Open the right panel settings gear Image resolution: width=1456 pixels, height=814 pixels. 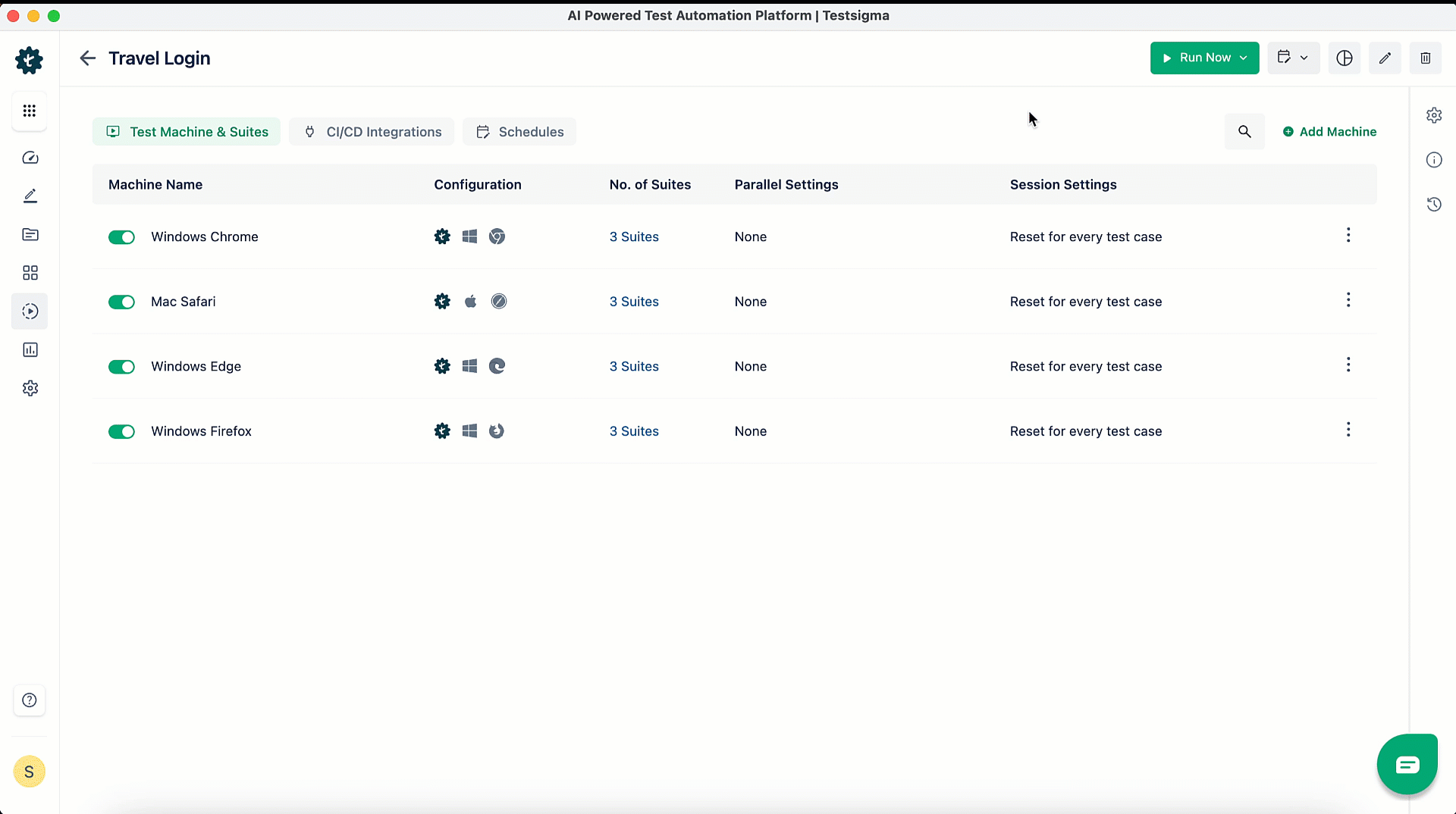(x=1434, y=115)
